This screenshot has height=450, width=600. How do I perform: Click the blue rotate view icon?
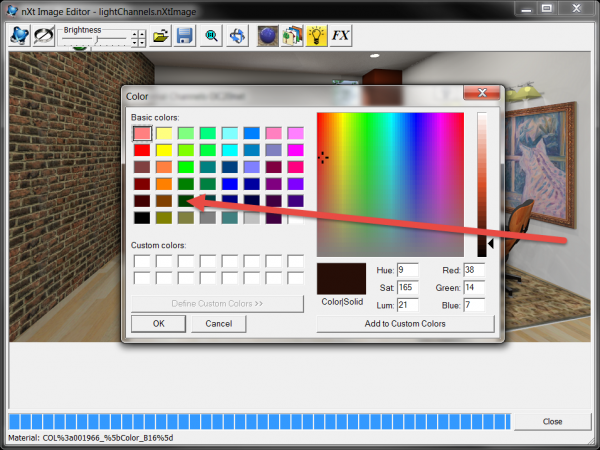click(x=237, y=36)
